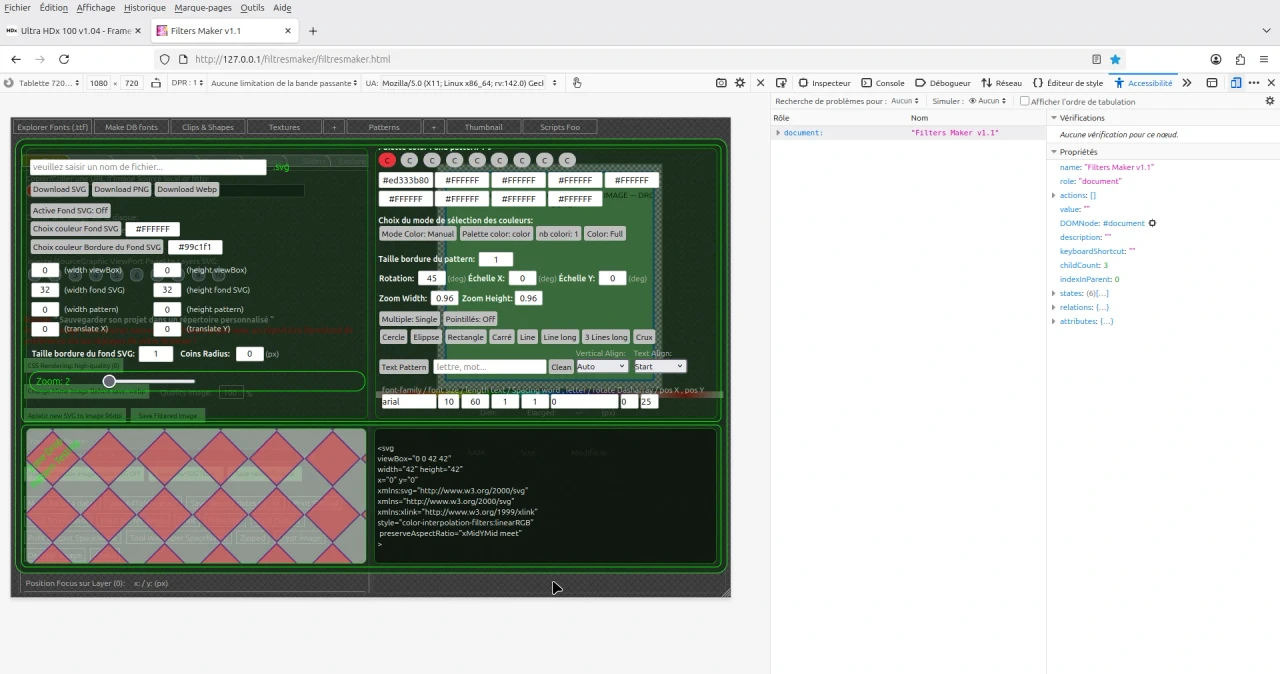This screenshot has width=1280, height=674.
Task: Bookmark this page with the star icon
Action: (x=1115, y=59)
